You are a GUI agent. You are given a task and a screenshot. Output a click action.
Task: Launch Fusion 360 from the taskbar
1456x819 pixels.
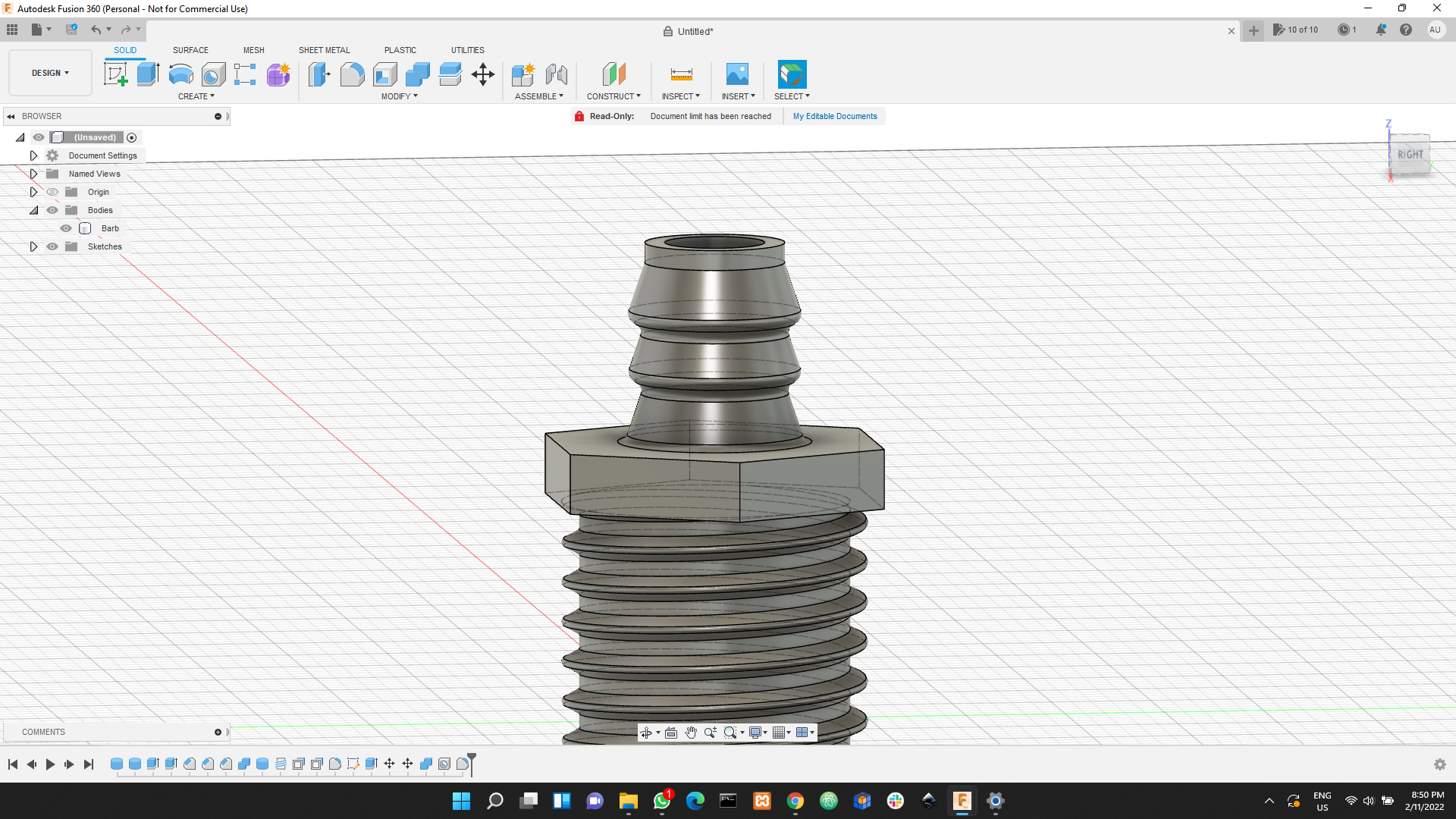tap(962, 801)
